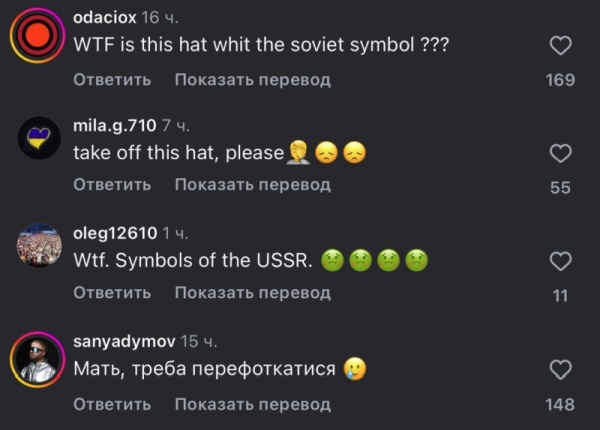Like sanyadymov's comment with the heart icon
Viewport: 600px width, 430px height.
561,370
